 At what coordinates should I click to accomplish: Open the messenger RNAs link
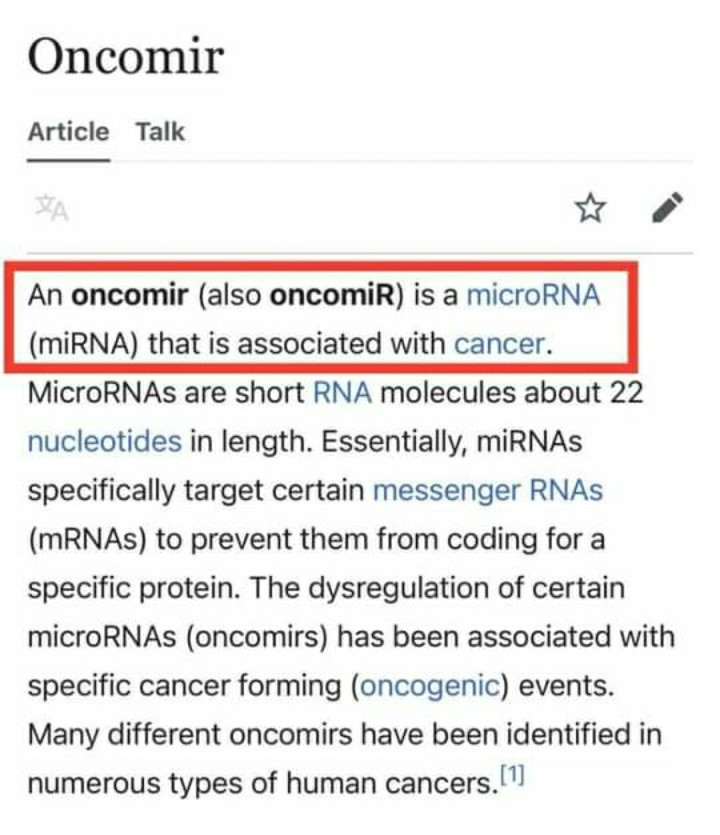487,490
